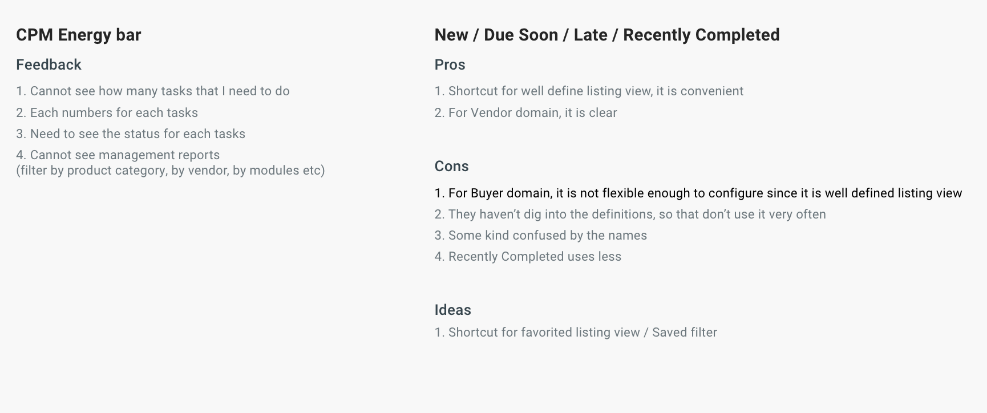Viewport: 987px width, 413px height.
Task: Click 'They haven't dig into the definitions' line
Action: click(x=630, y=215)
